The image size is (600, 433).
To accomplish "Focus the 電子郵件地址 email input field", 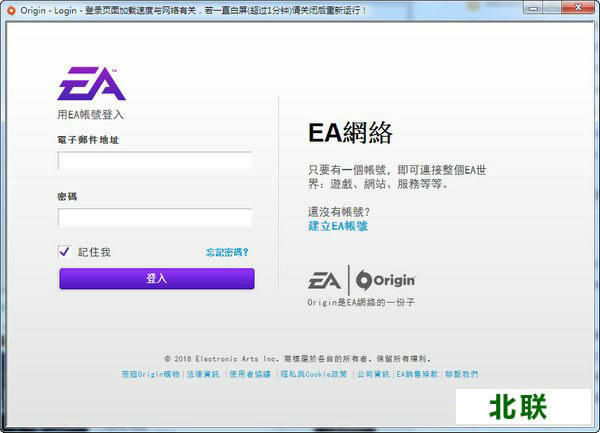I will (x=155, y=161).
